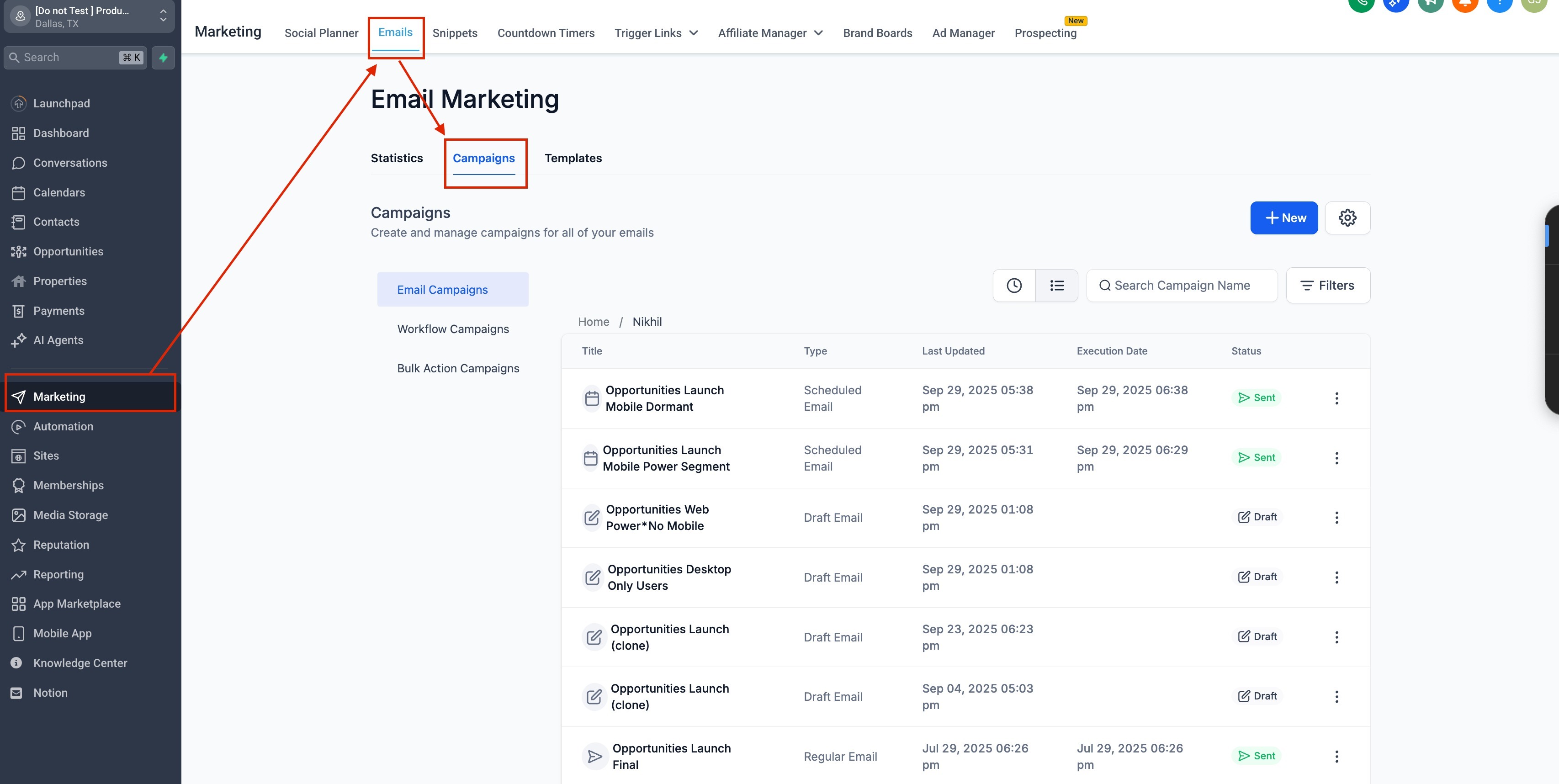
Task: Open the account location switcher
Action: (x=89, y=16)
